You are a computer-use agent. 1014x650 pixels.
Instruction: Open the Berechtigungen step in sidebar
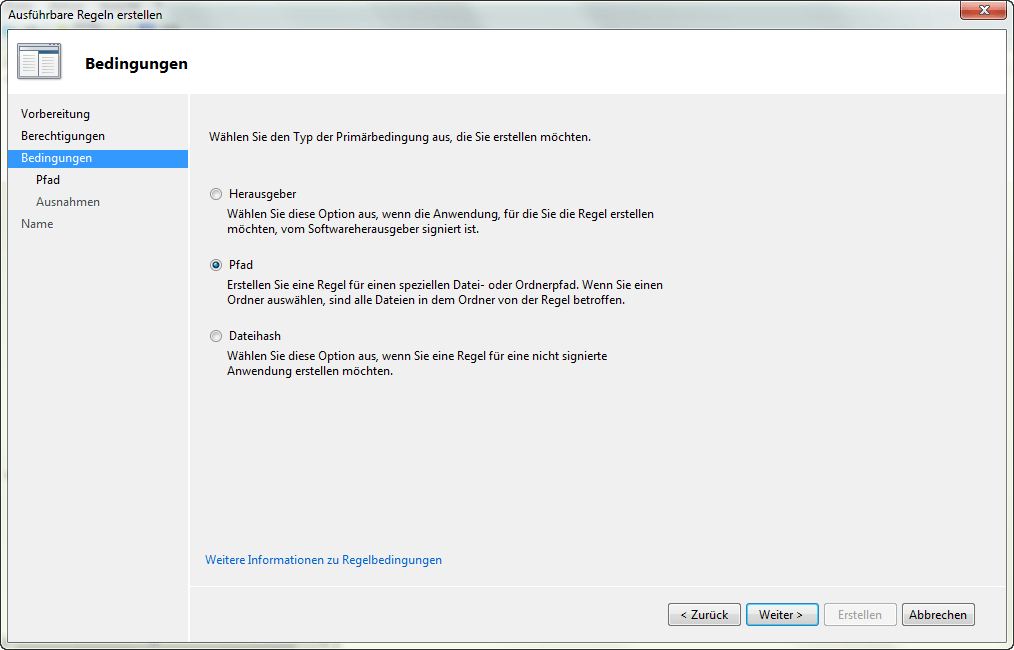(x=62, y=136)
